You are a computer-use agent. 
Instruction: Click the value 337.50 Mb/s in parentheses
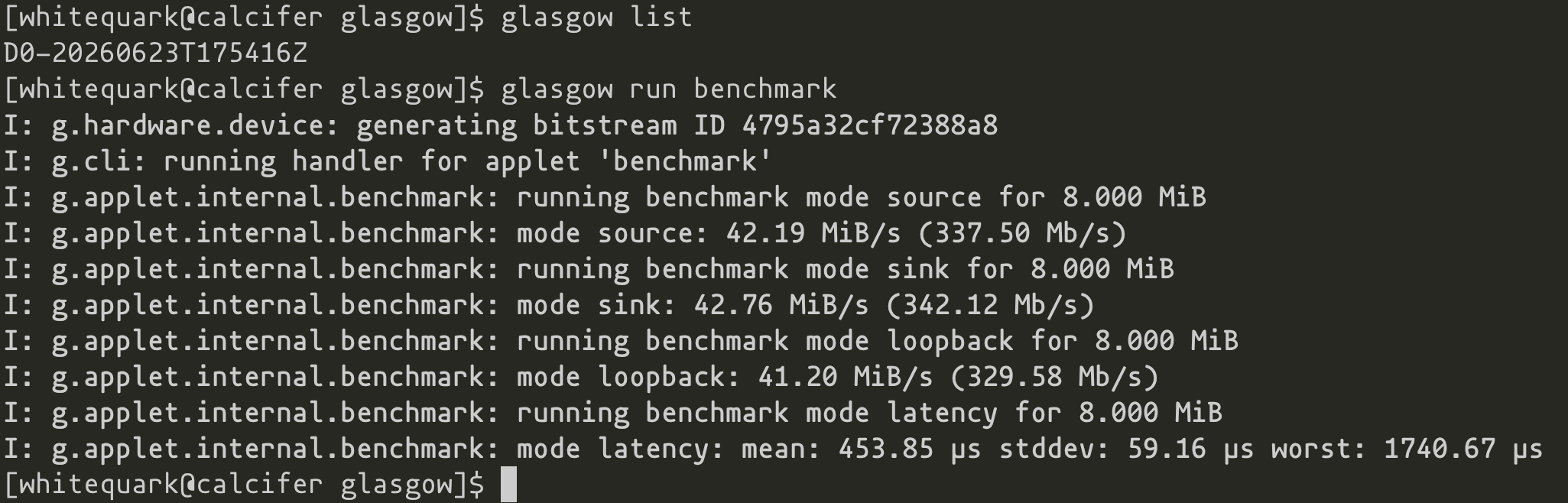tap(1022, 233)
